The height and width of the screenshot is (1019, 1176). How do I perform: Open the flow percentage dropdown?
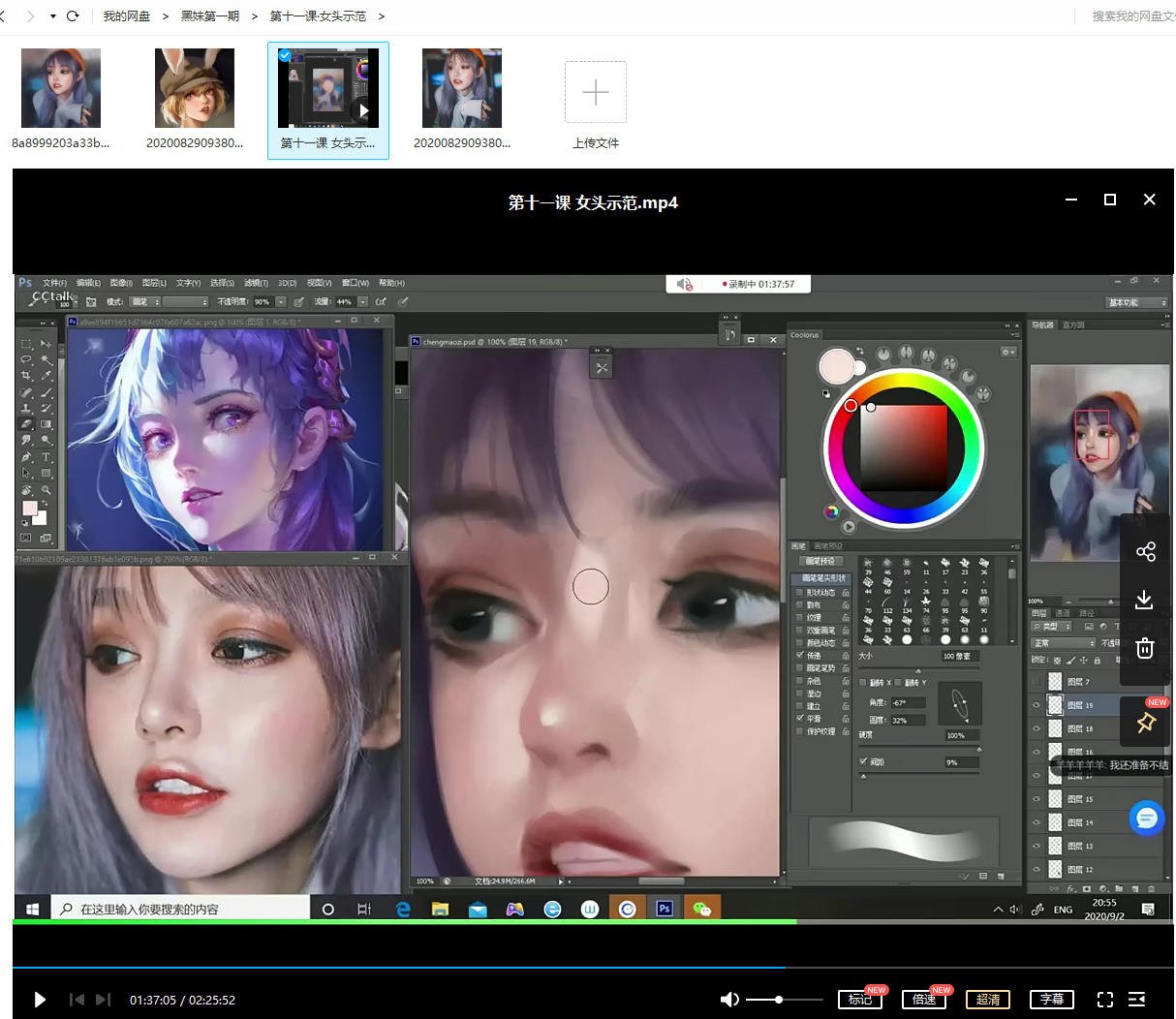coord(362,303)
